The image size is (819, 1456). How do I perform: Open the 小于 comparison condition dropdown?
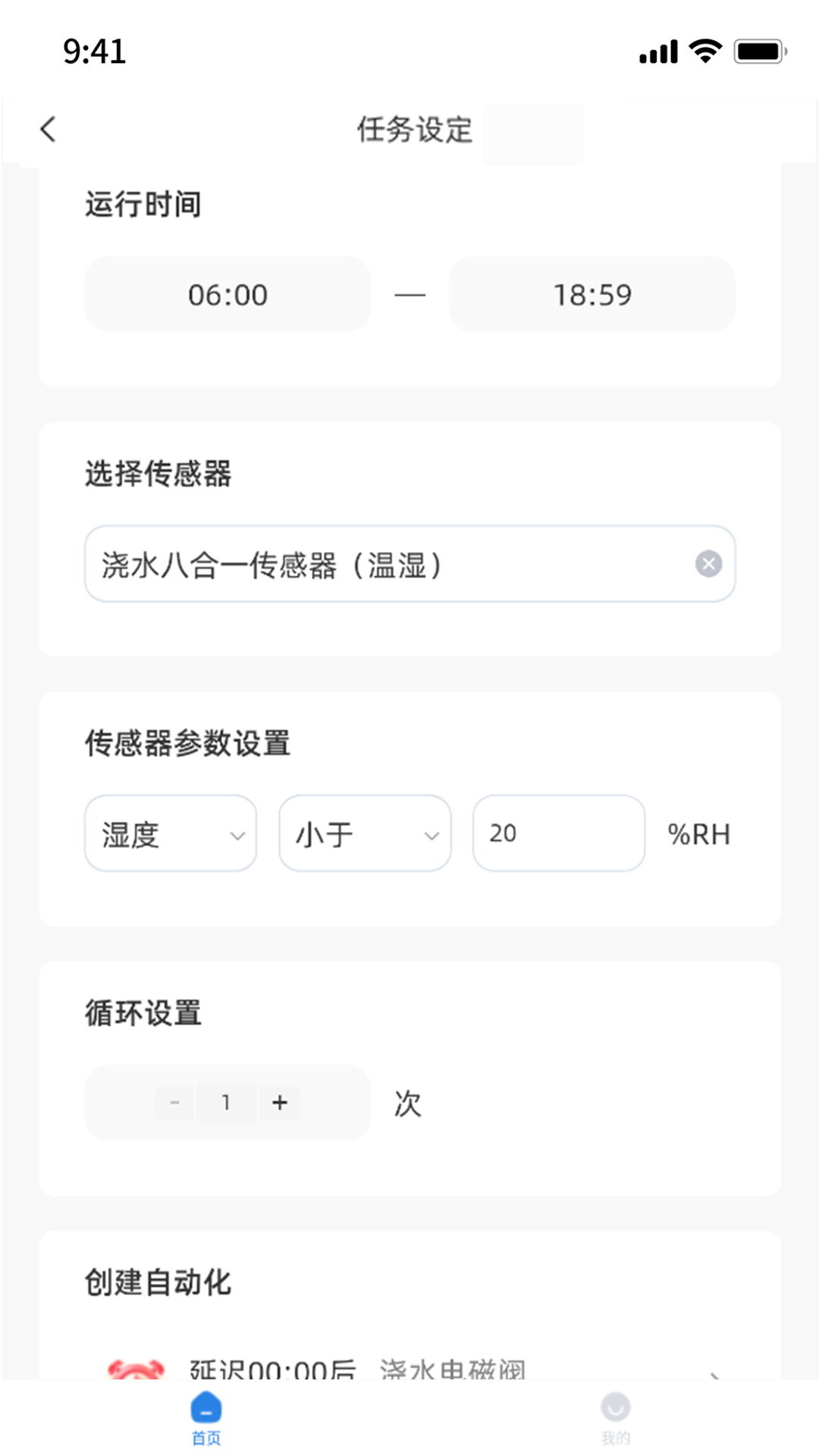[365, 833]
